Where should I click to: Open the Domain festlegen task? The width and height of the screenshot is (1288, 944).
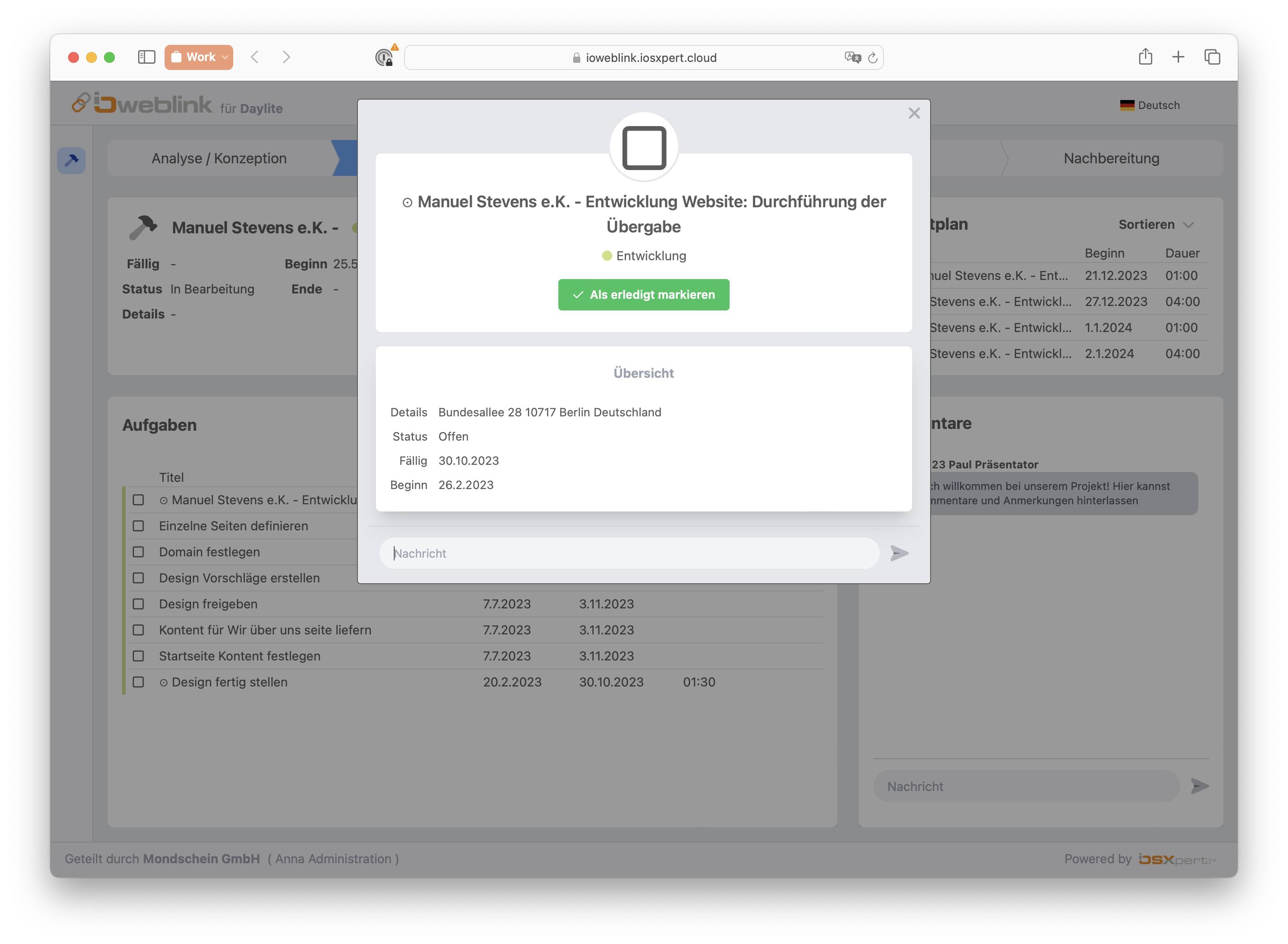click(209, 552)
